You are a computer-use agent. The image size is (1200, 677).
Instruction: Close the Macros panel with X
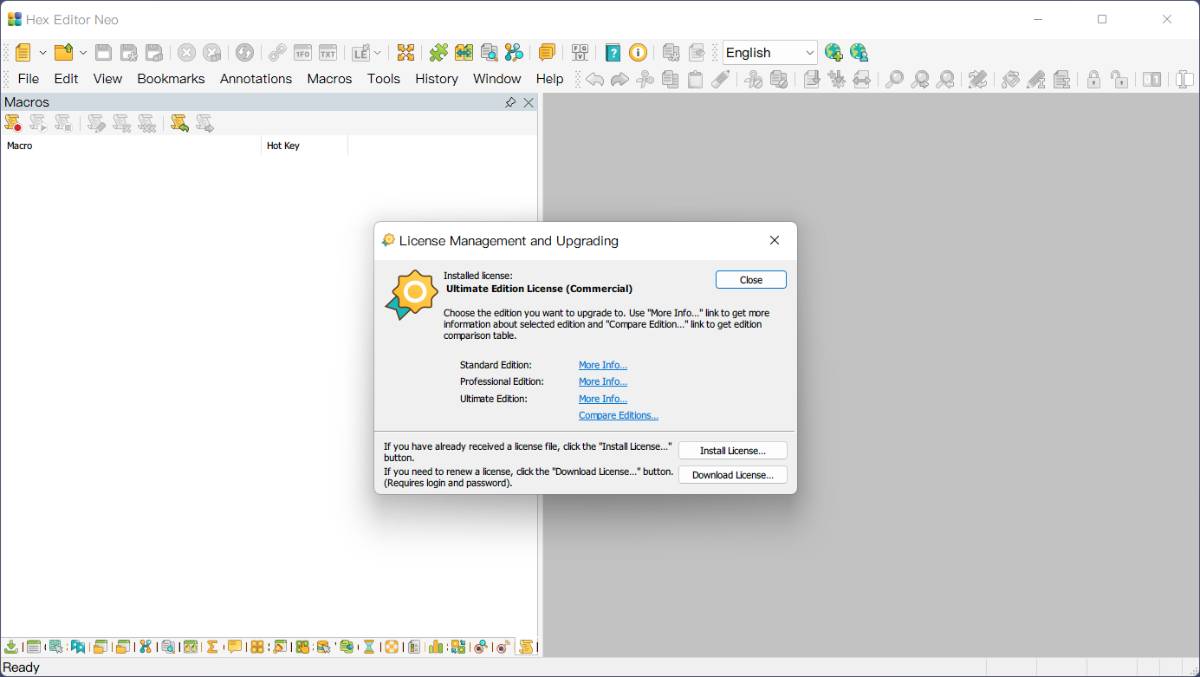(x=529, y=102)
